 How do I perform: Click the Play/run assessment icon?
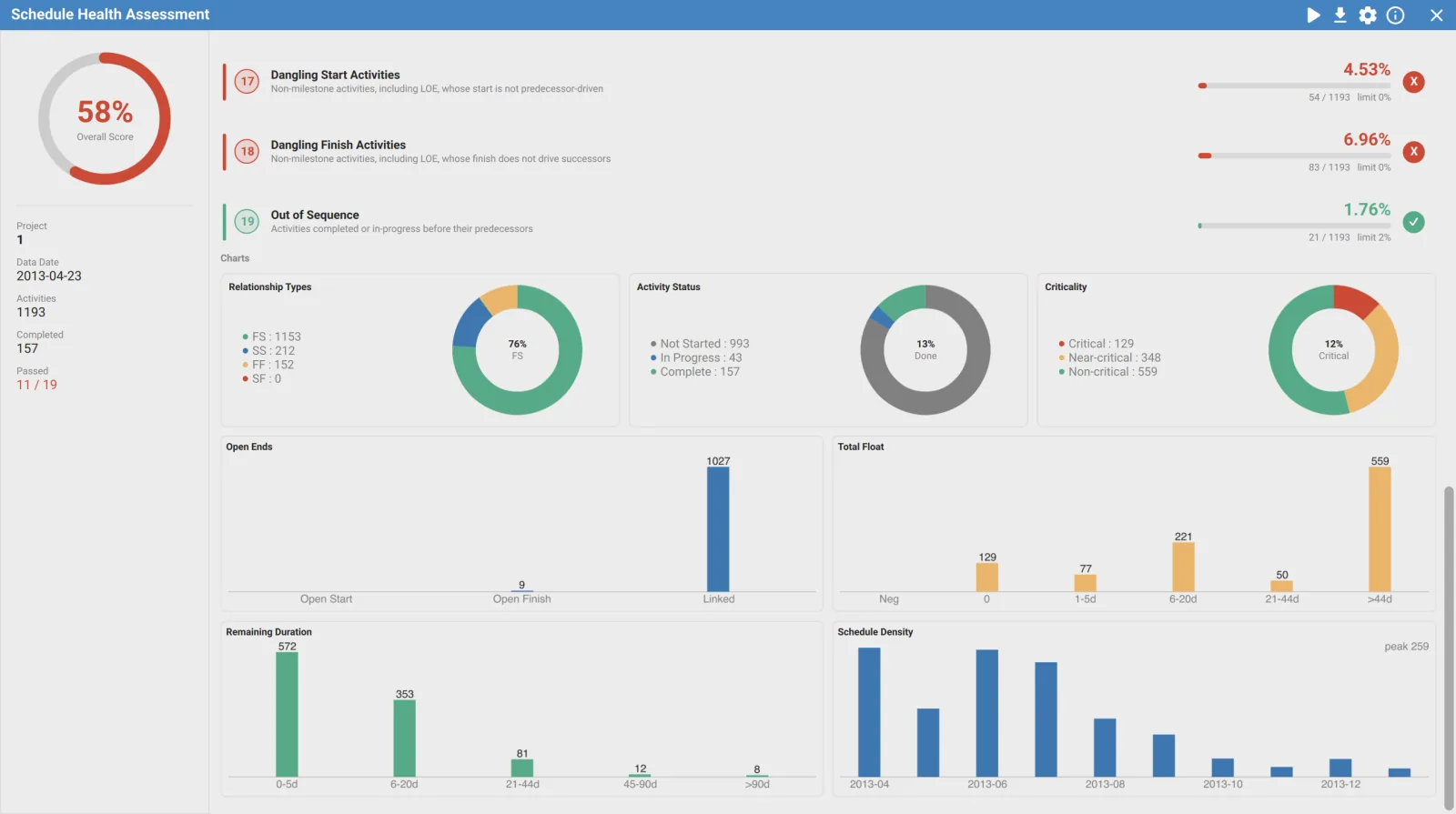click(1313, 15)
